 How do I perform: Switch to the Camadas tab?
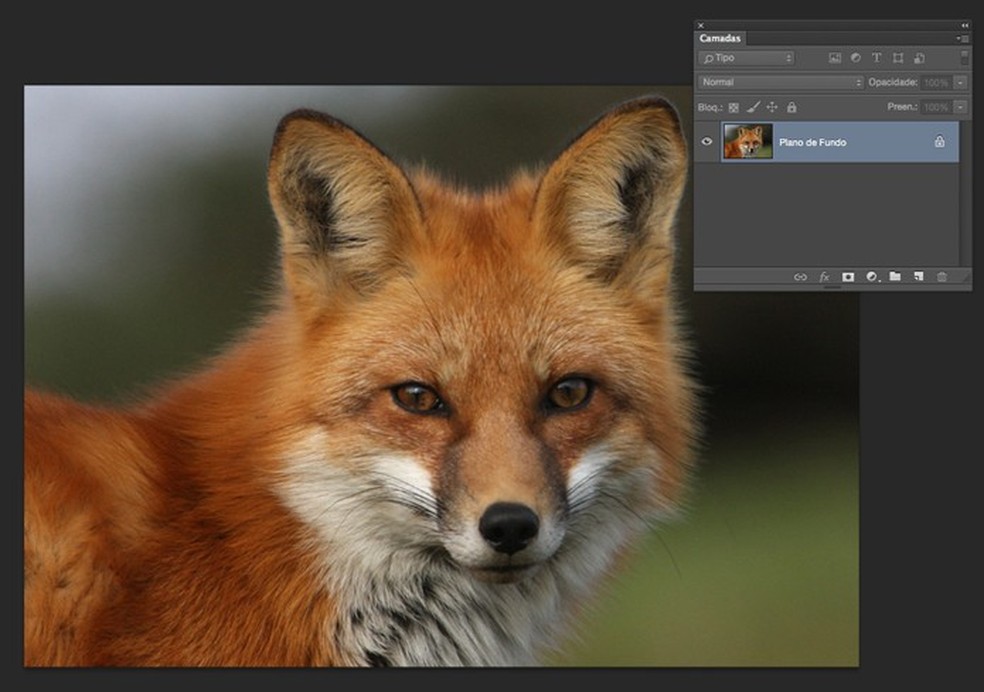tap(720, 38)
